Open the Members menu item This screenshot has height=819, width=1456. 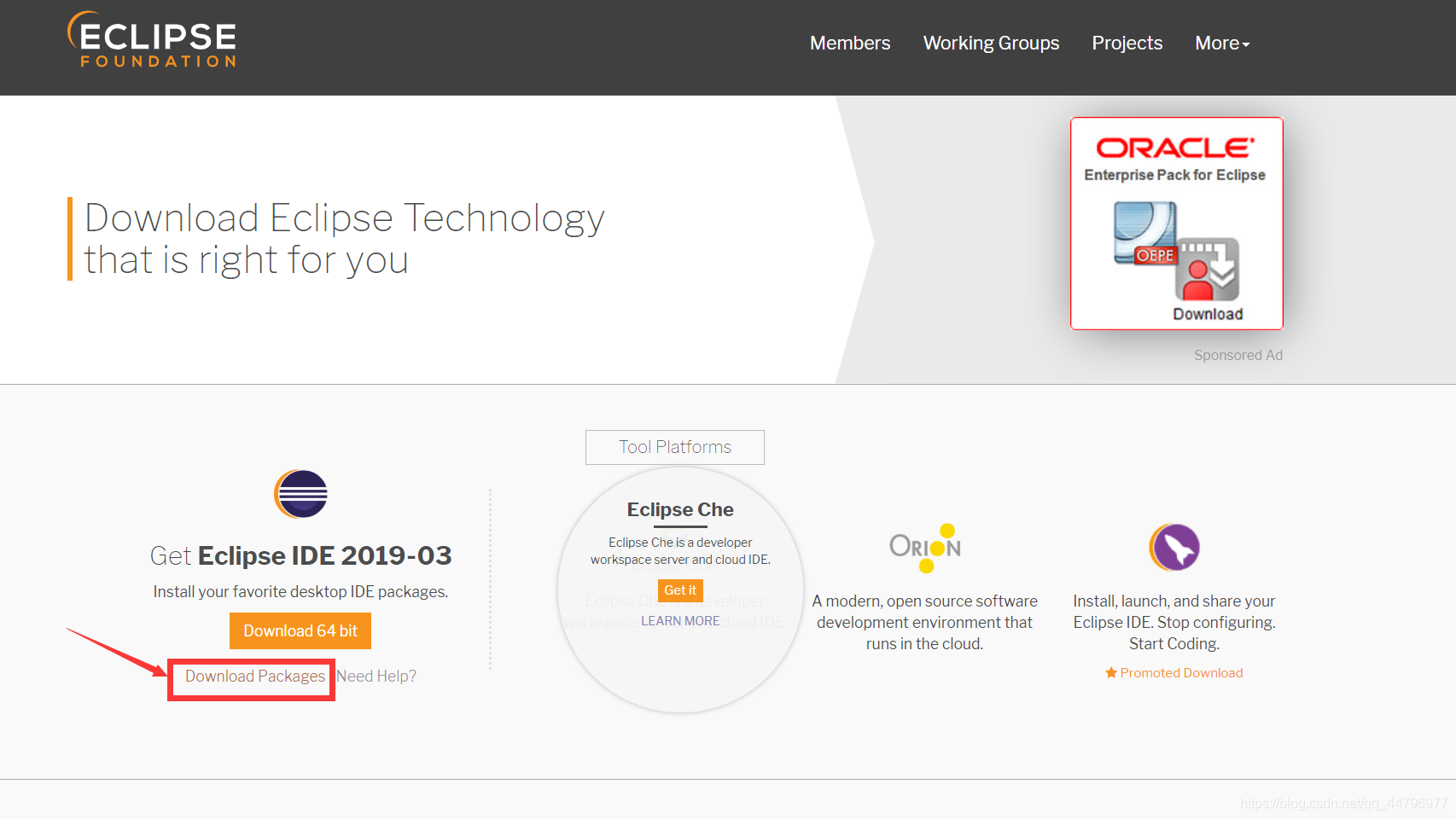[849, 43]
